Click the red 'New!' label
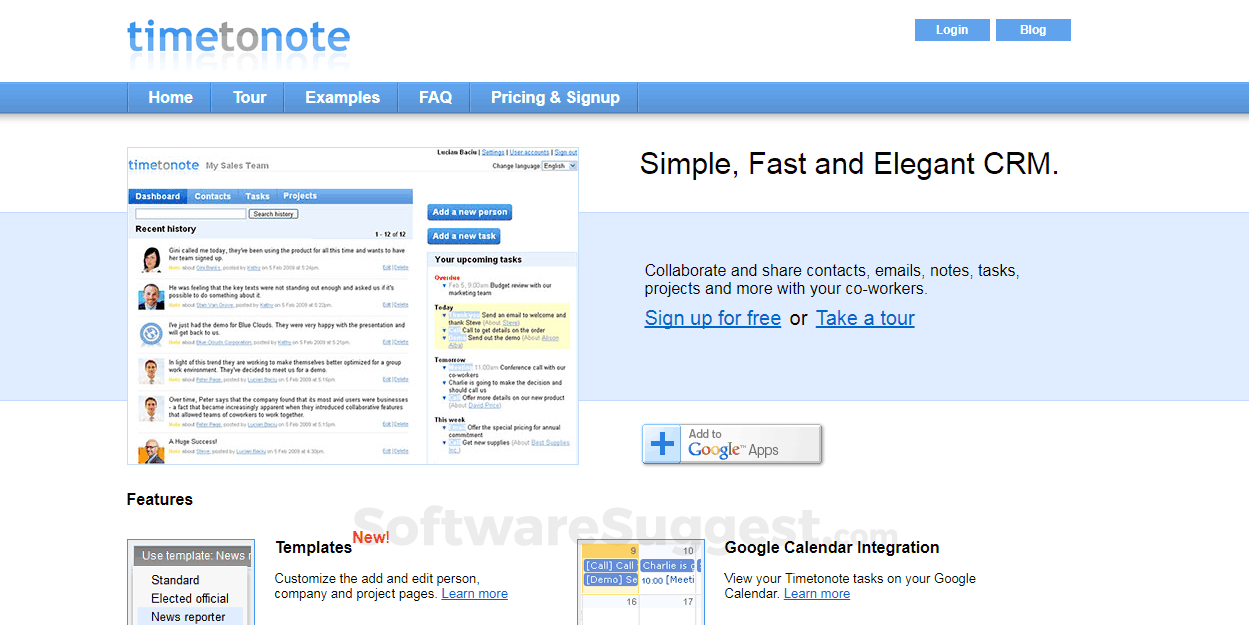Image resolution: width=1249 pixels, height=625 pixels. click(371, 538)
